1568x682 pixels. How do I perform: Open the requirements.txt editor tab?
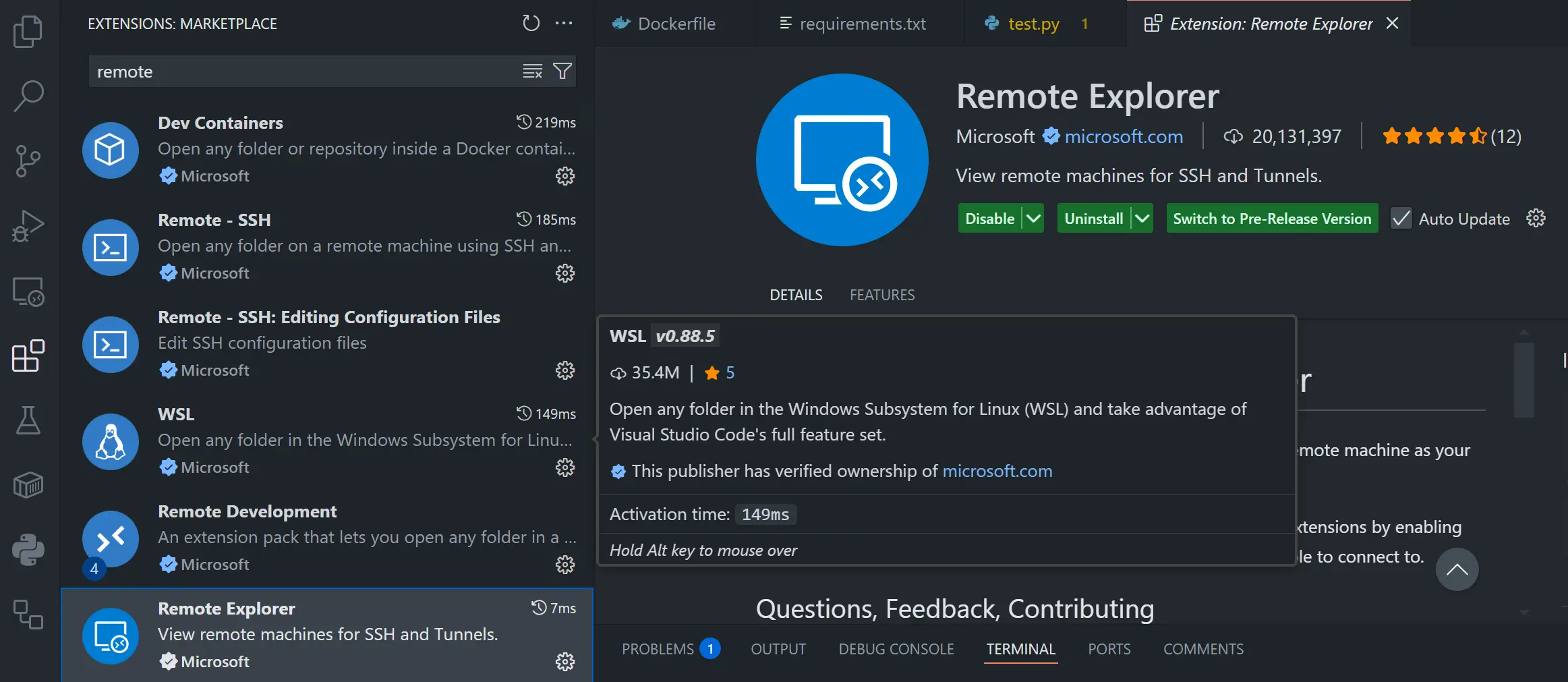point(861,24)
